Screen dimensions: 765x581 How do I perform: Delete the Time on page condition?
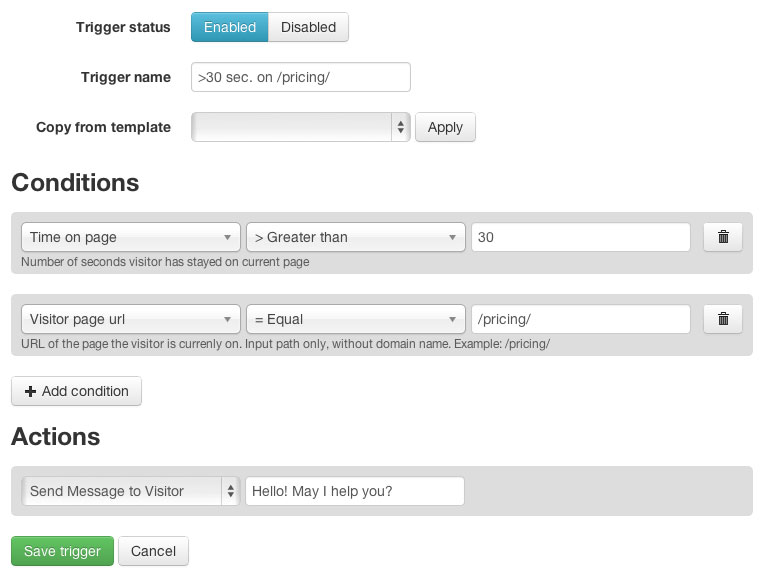click(723, 237)
